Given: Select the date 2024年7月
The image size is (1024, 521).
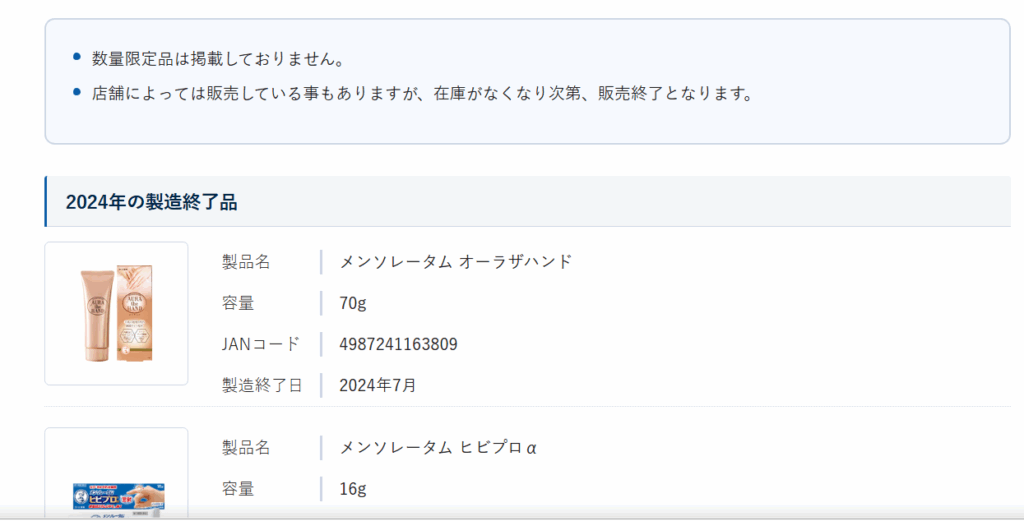Looking at the screenshot, I should tap(377, 385).
